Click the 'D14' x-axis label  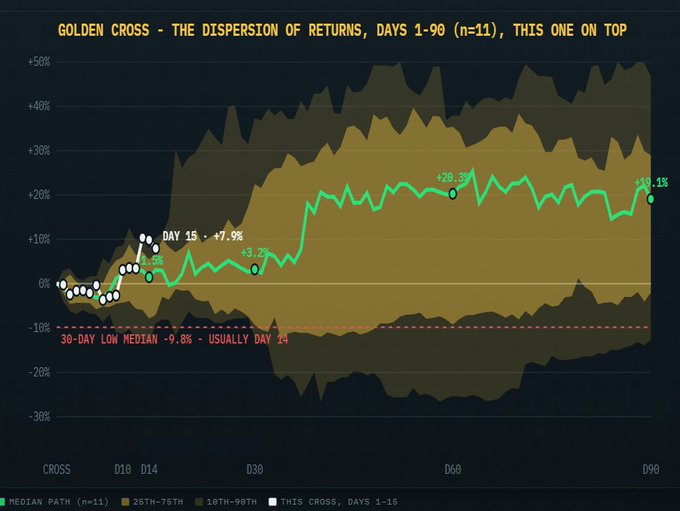(149, 469)
